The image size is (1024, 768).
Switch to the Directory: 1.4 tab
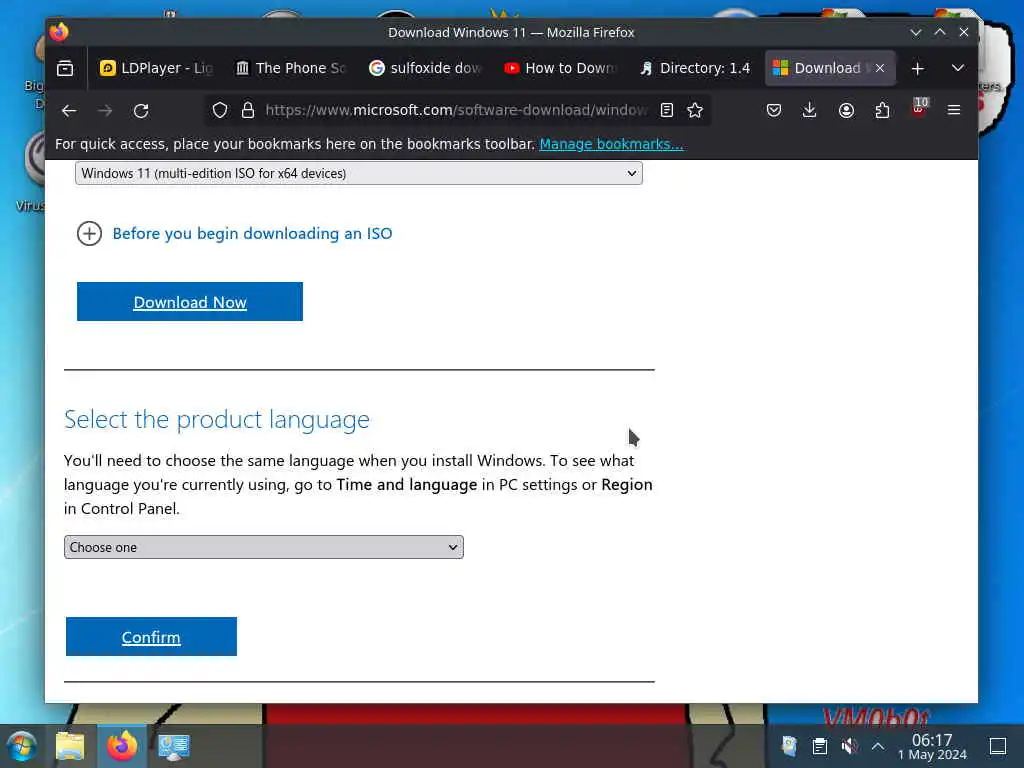click(694, 68)
